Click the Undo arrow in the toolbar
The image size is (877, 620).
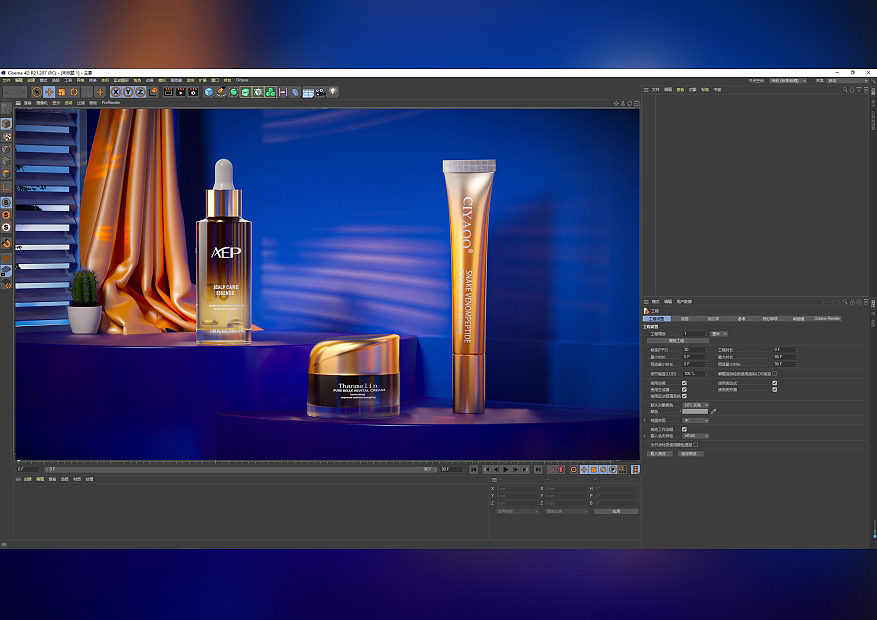click(x=9, y=92)
